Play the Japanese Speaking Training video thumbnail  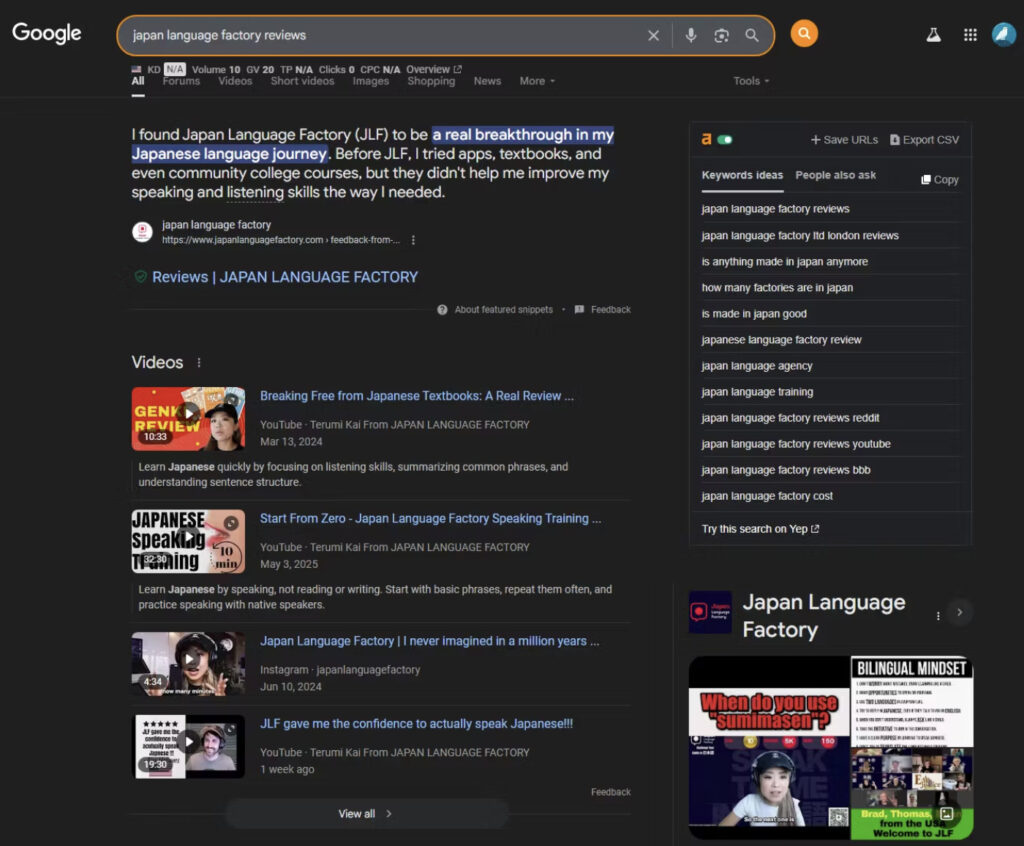[x=188, y=542]
